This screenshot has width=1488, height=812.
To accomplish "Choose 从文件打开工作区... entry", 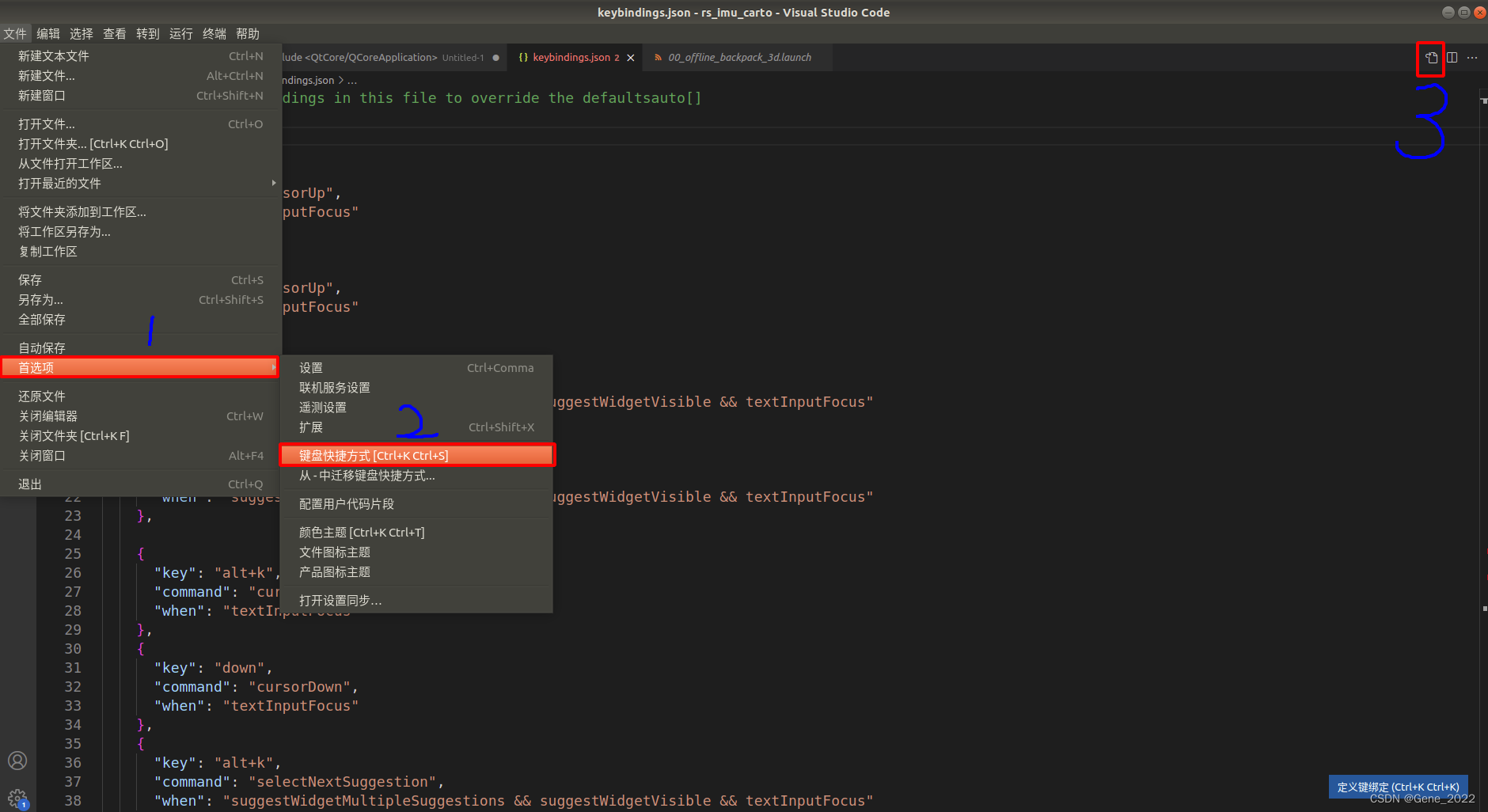I will pos(141,164).
